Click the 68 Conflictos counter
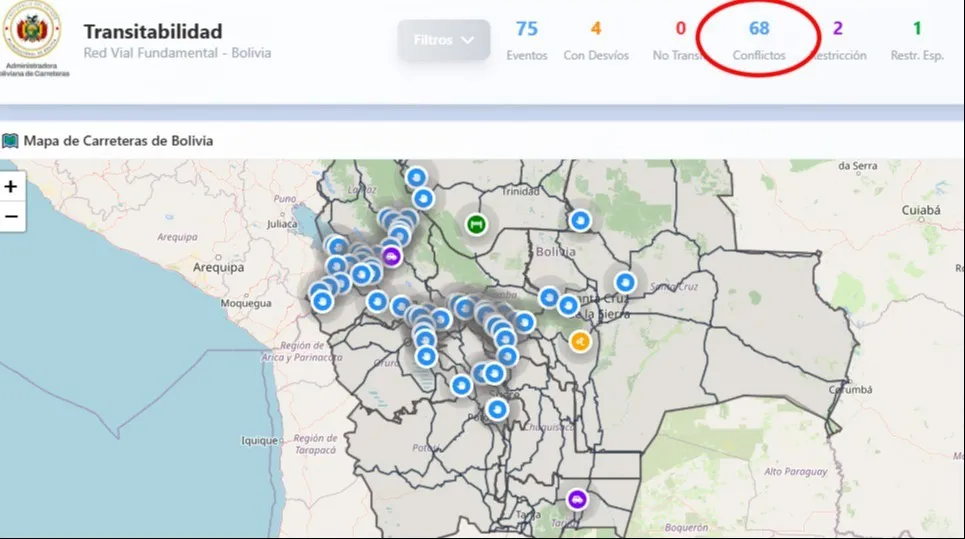This screenshot has height=539, width=965. (759, 41)
